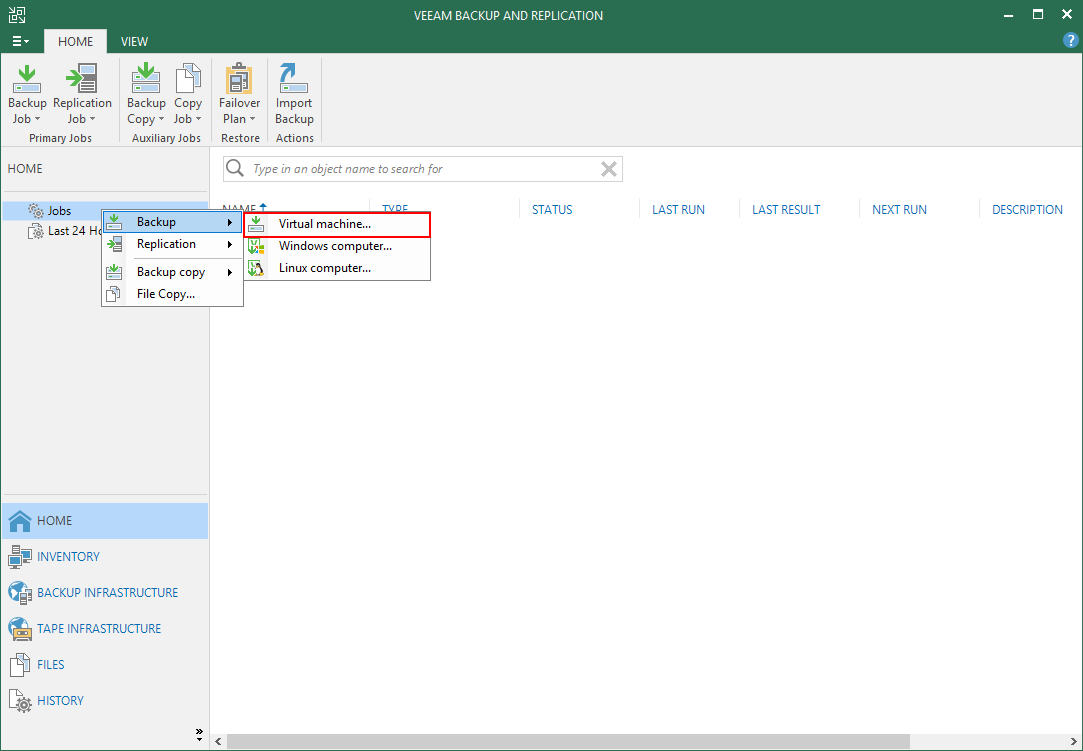This screenshot has height=751, width=1083.
Task: Click the Backup copy menu icon
Action: pyautogui.click(x=114, y=272)
